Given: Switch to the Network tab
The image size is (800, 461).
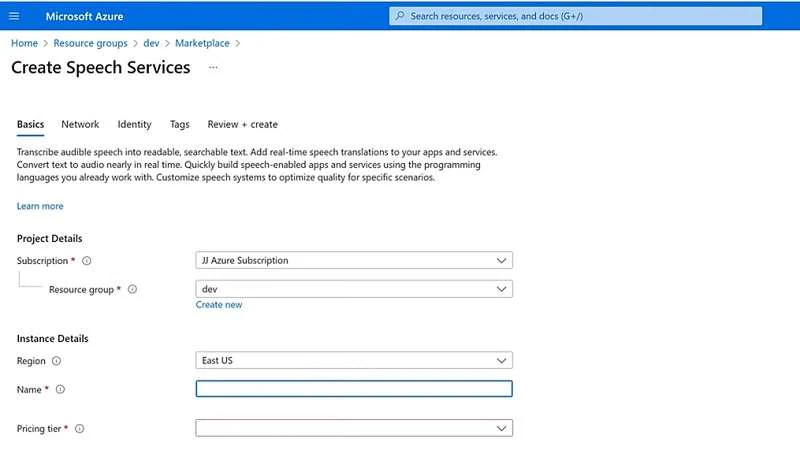Looking at the screenshot, I should coord(80,125).
